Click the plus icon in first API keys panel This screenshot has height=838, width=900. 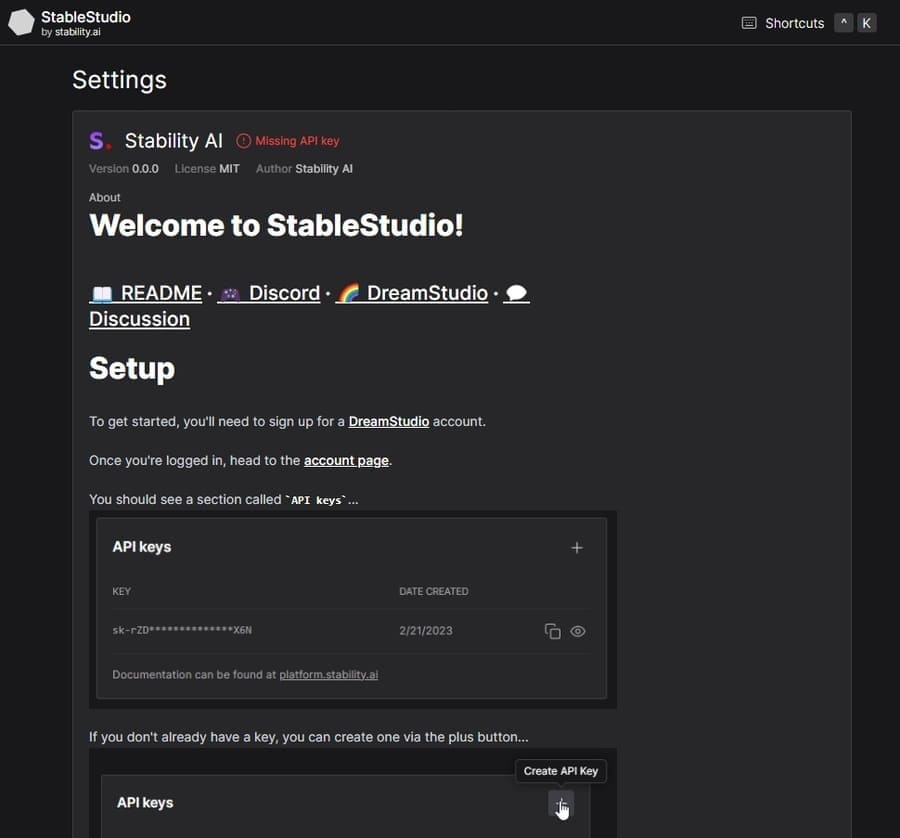pyautogui.click(x=577, y=548)
